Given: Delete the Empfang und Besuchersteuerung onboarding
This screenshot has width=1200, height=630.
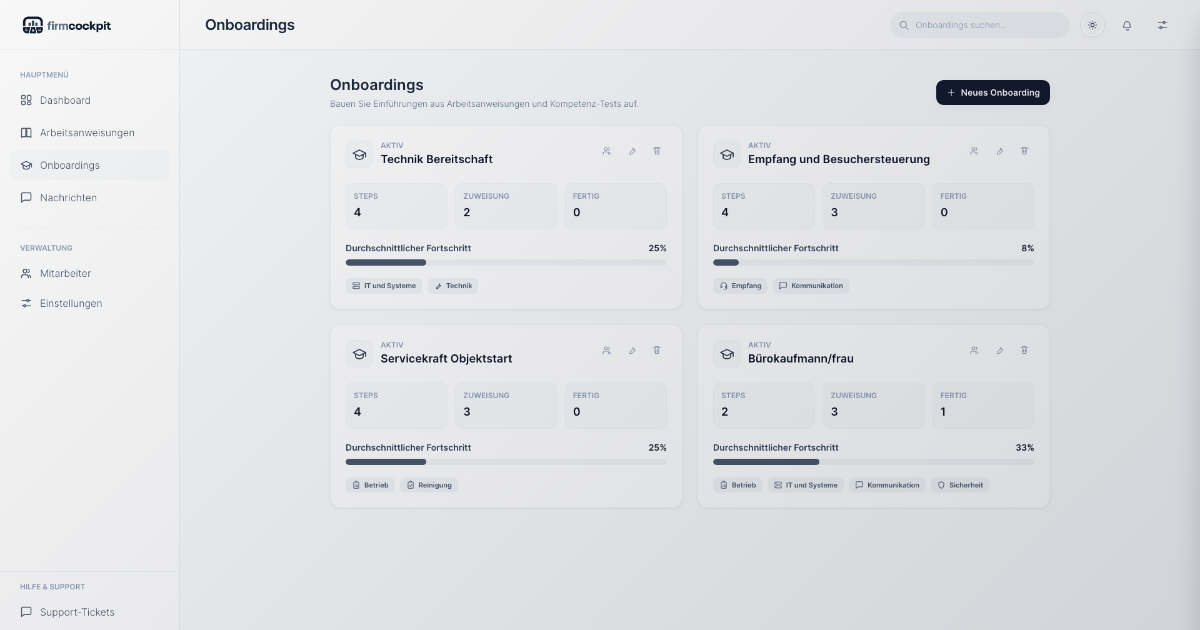Looking at the screenshot, I should (x=1024, y=151).
